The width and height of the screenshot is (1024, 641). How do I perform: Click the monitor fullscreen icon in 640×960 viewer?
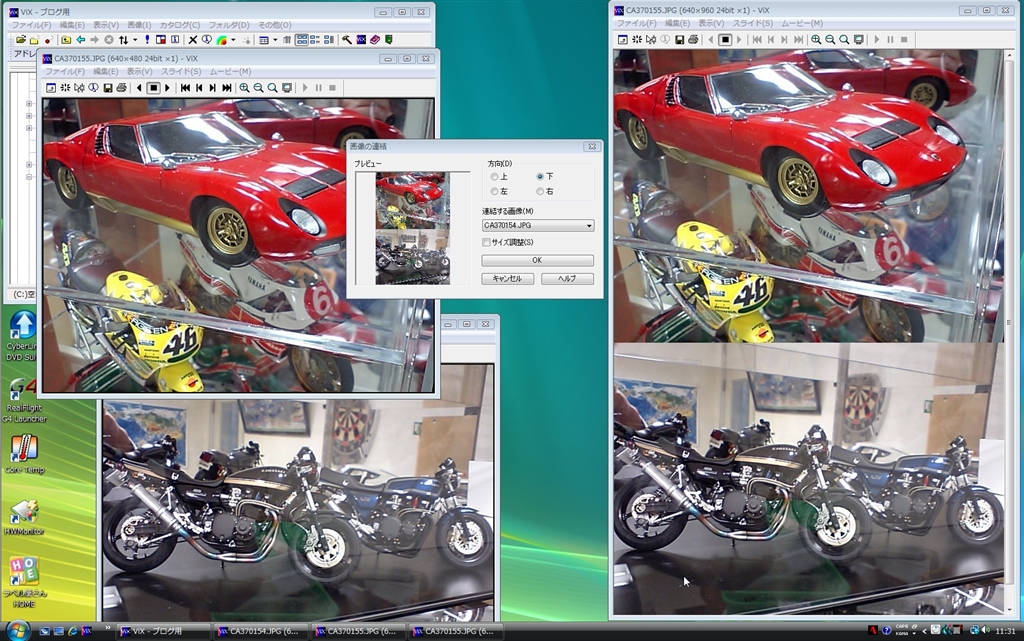pyautogui.click(x=859, y=40)
